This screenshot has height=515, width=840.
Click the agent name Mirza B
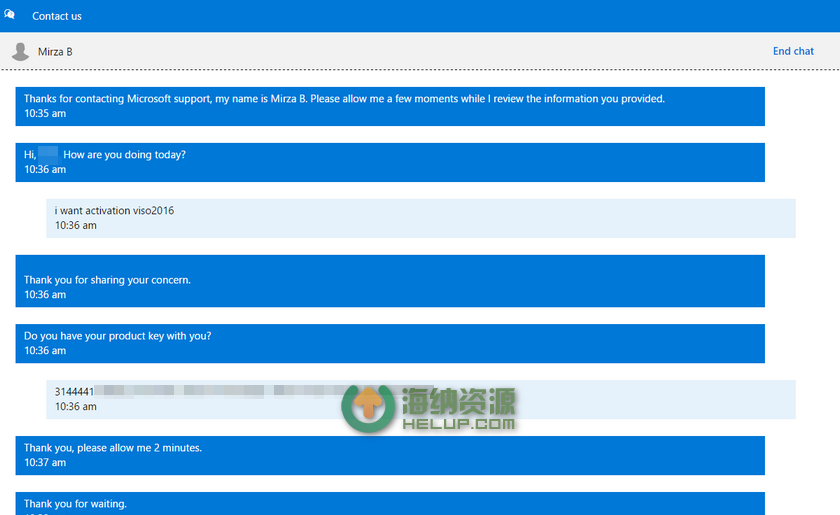point(55,51)
